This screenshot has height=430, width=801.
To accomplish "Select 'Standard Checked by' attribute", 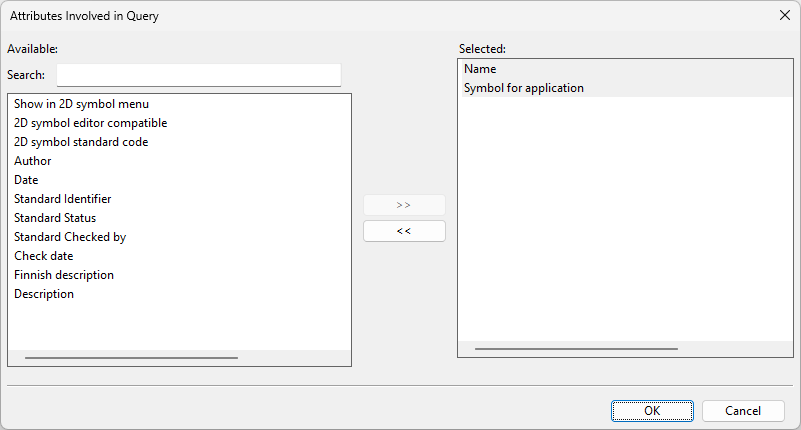I will click(70, 237).
